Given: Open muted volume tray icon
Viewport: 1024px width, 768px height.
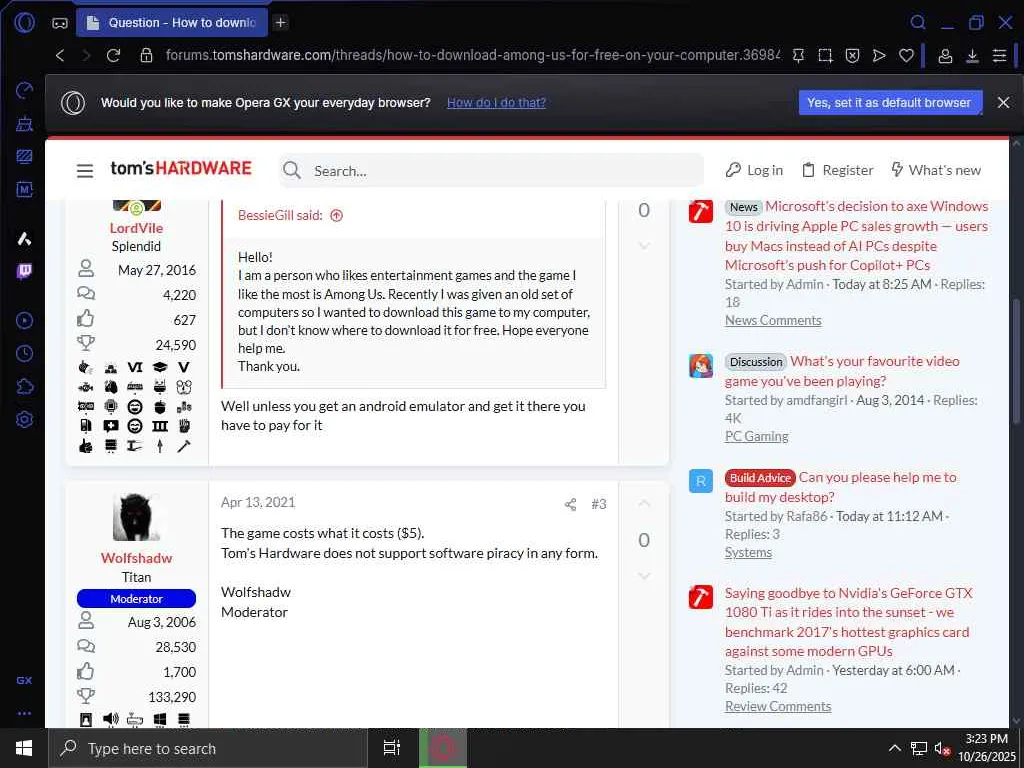Looking at the screenshot, I should 941,749.
